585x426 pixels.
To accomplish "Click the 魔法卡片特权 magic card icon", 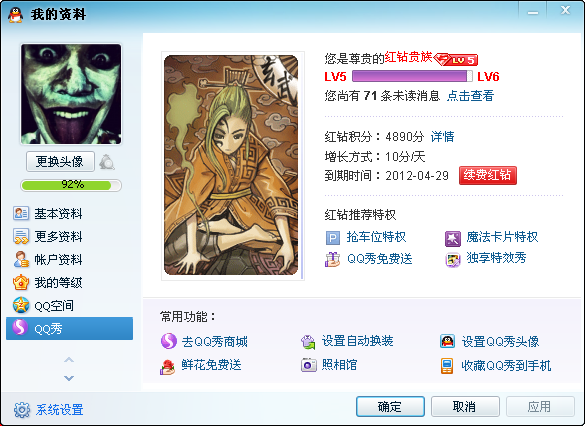I will pyautogui.click(x=453, y=239).
